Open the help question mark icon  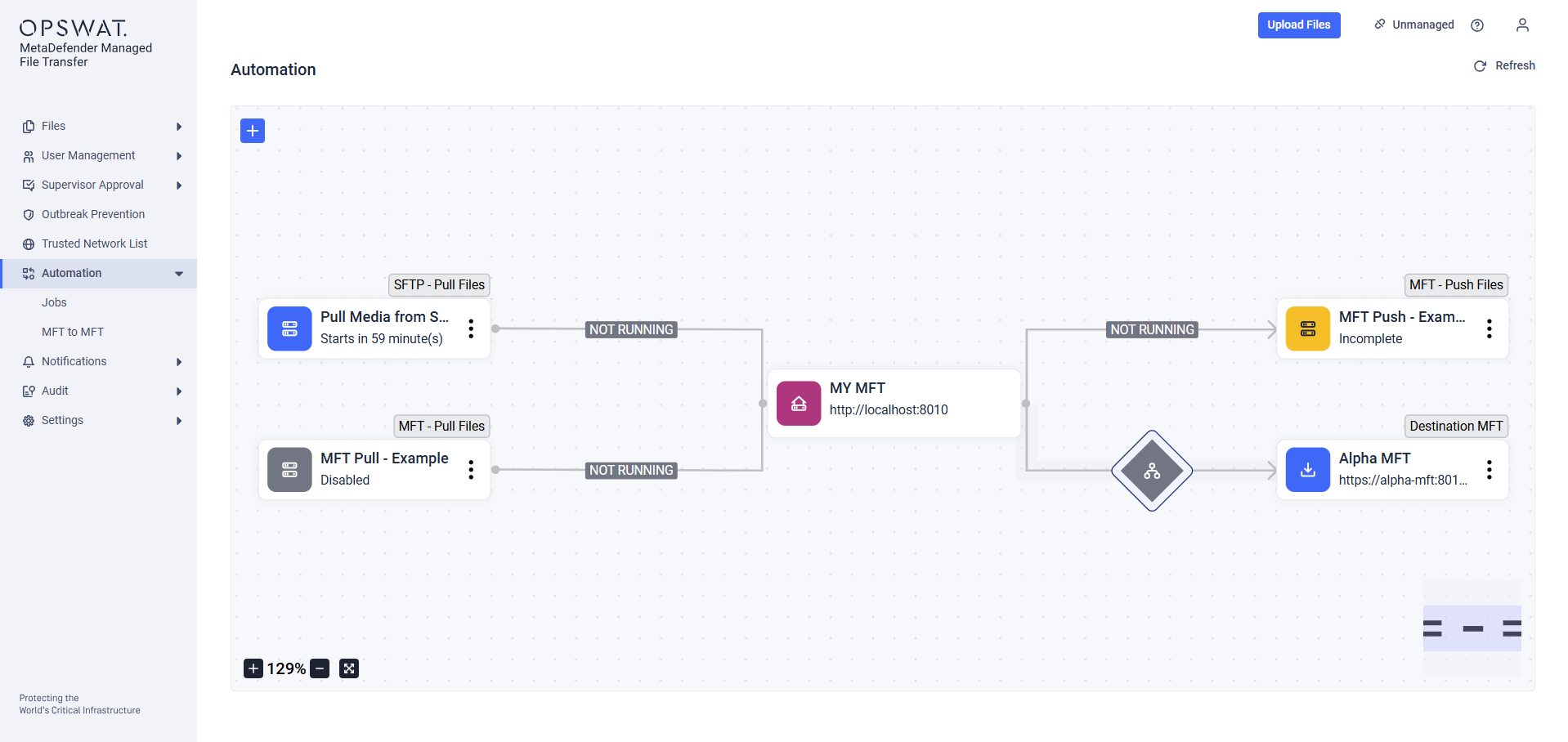pyautogui.click(x=1477, y=25)
